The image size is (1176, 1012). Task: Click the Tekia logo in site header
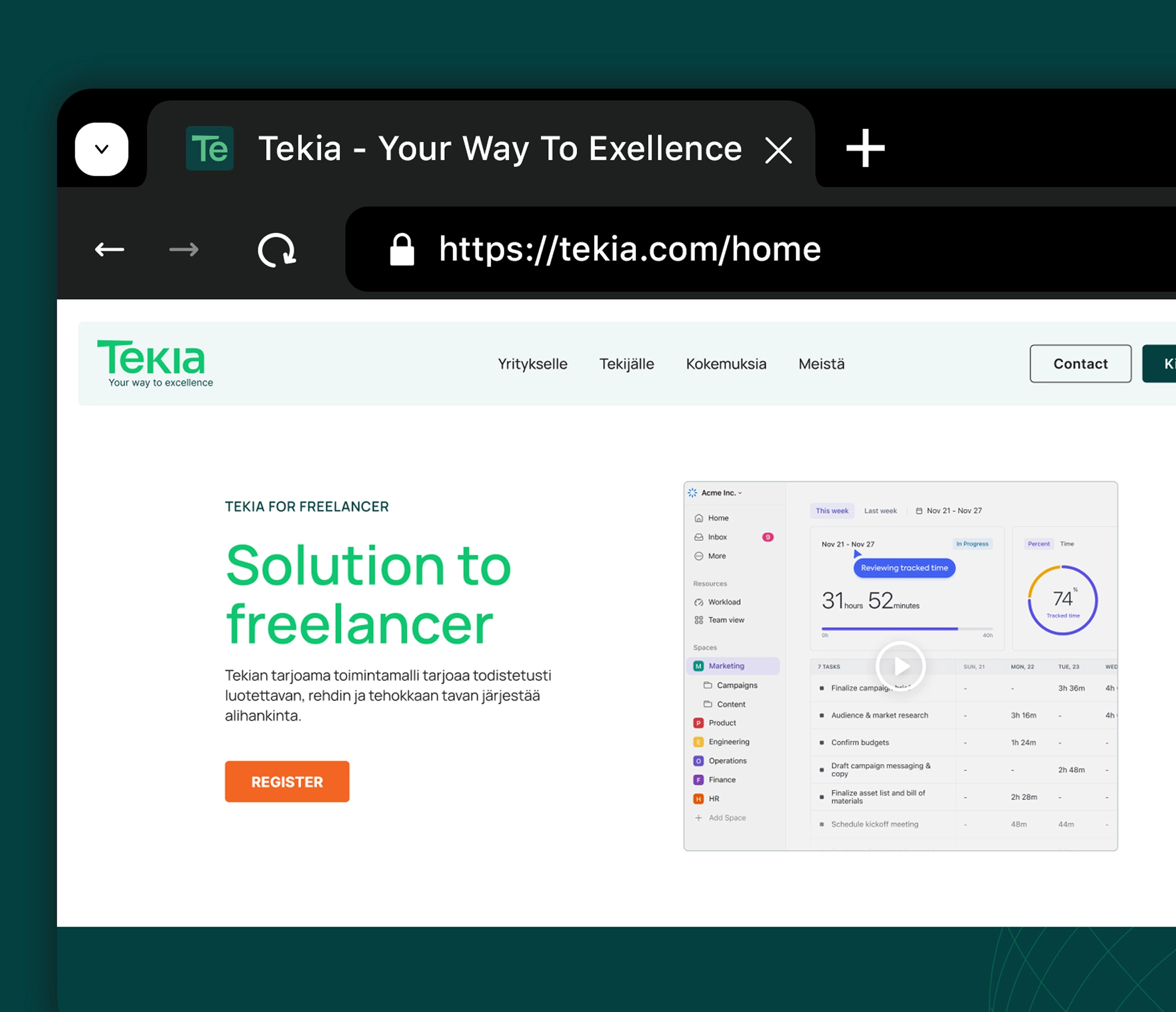tap(154, 363)
